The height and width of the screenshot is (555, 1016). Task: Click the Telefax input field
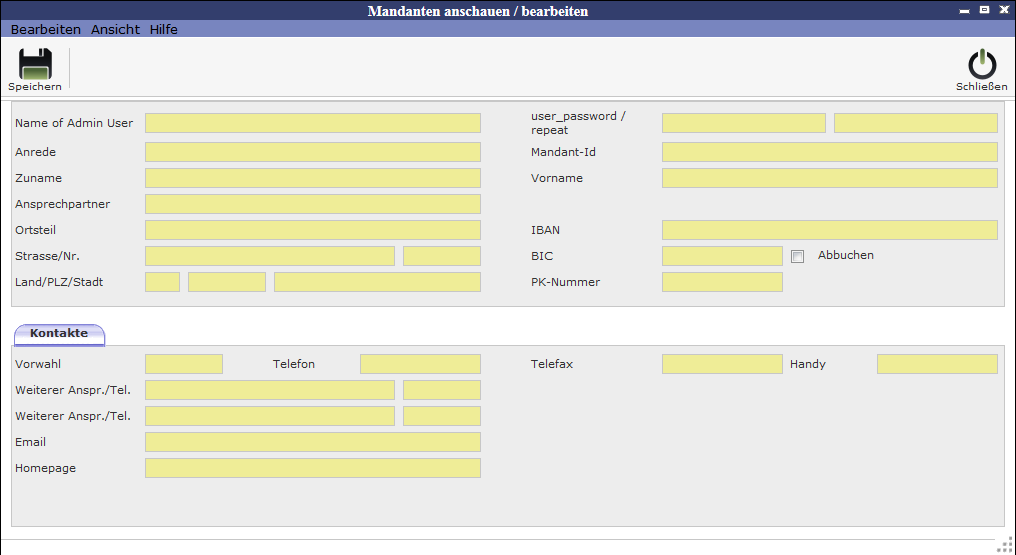722,364
